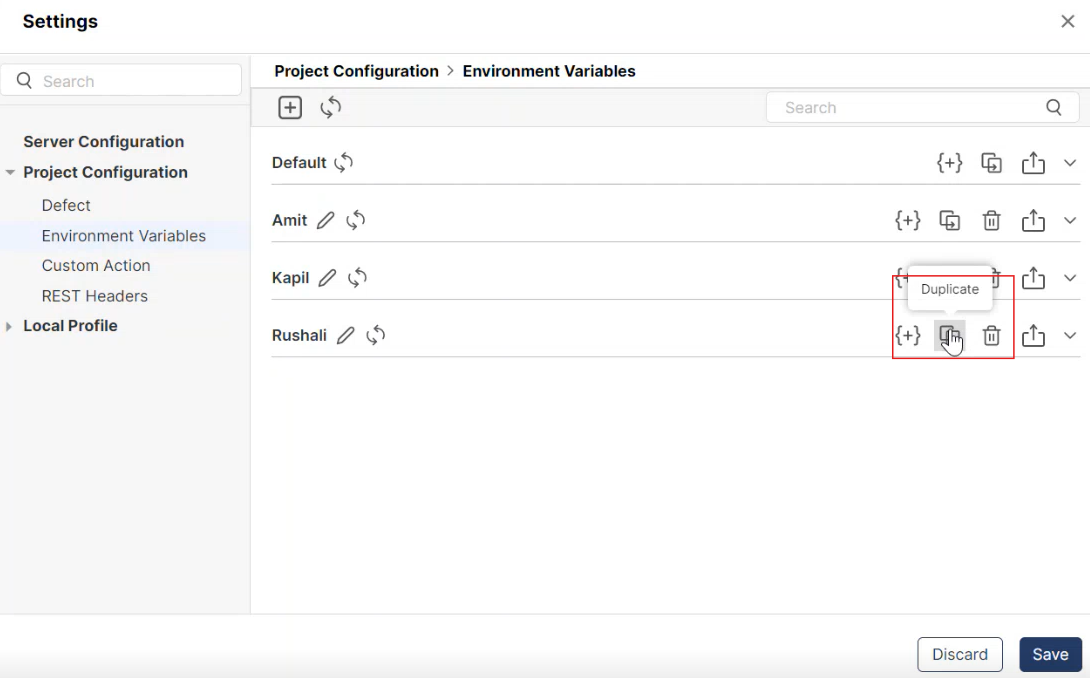Click the Default environment name

point(299,163)
